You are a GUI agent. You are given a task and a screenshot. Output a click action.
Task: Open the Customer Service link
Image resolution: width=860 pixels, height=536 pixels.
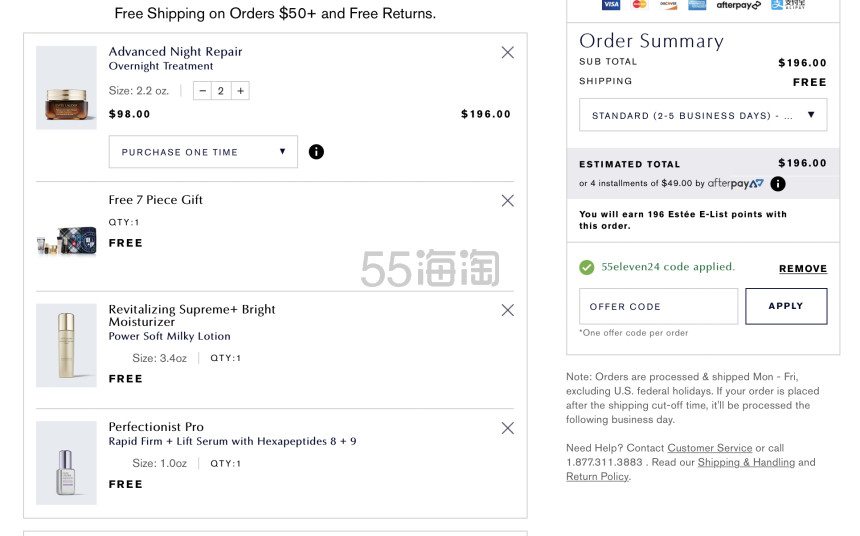[x=709, y=448]
